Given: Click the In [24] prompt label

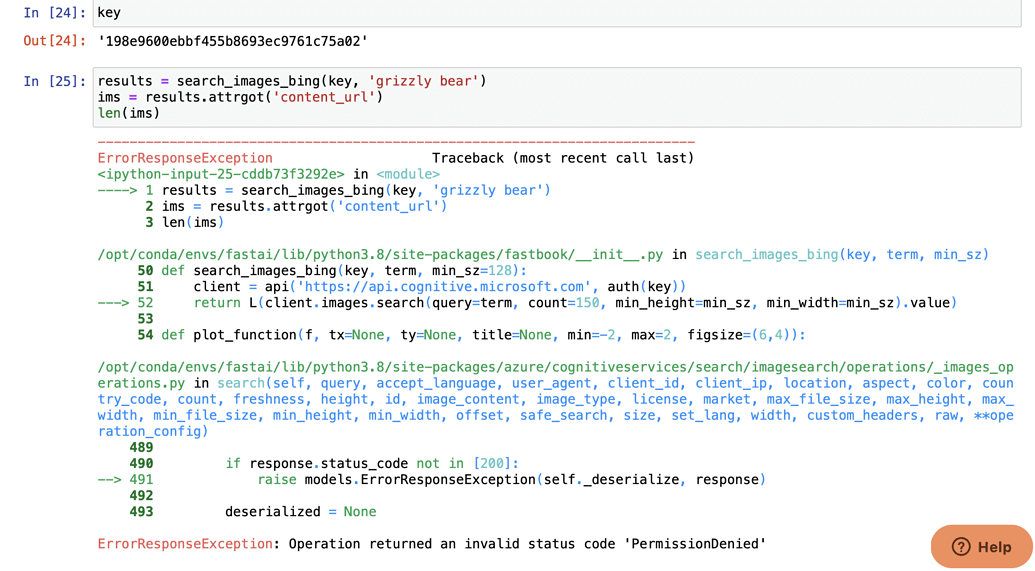Looking at the screenshot, I should point(55,13).
